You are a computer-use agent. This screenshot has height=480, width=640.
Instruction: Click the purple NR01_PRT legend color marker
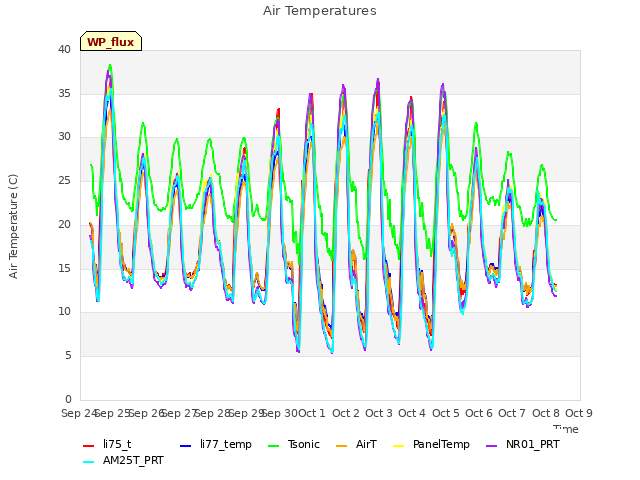click(x=492, y=446)
